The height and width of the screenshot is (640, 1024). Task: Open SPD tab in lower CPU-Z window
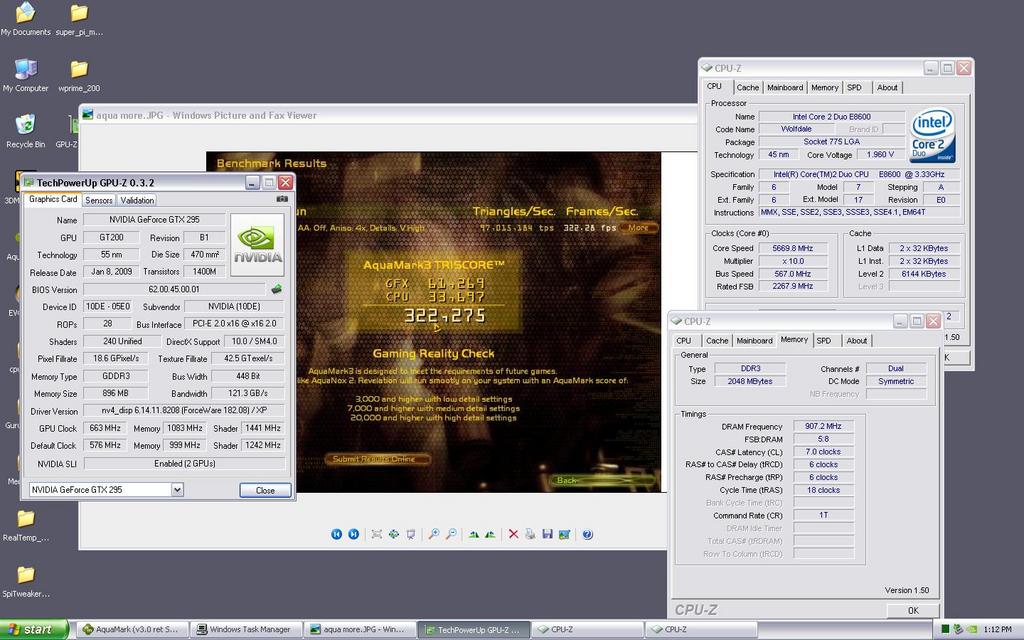[824, 341]
